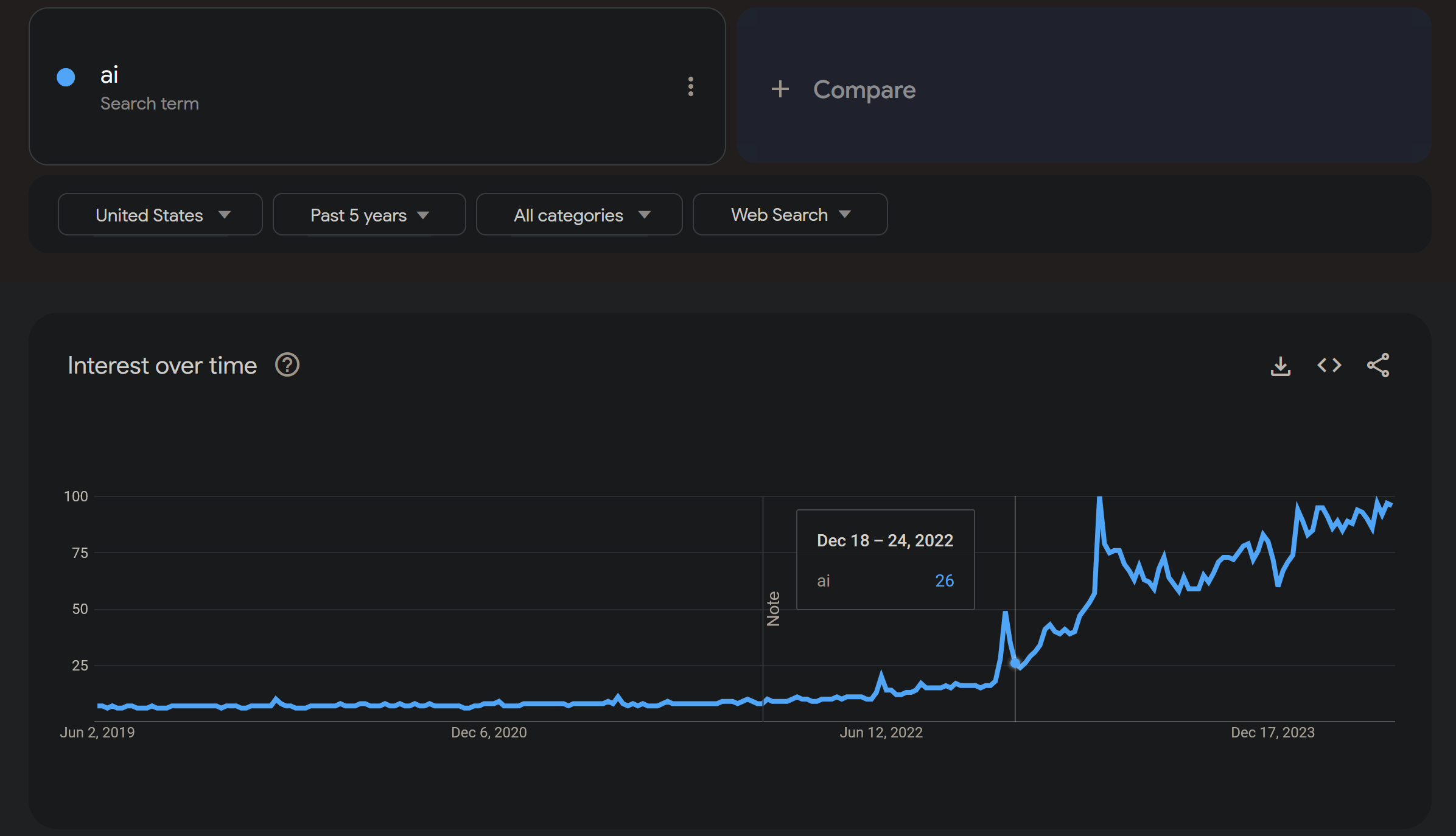Click the Compare card label
The height and width of the screenshot is (836, 1456).
tap(864, 90)
